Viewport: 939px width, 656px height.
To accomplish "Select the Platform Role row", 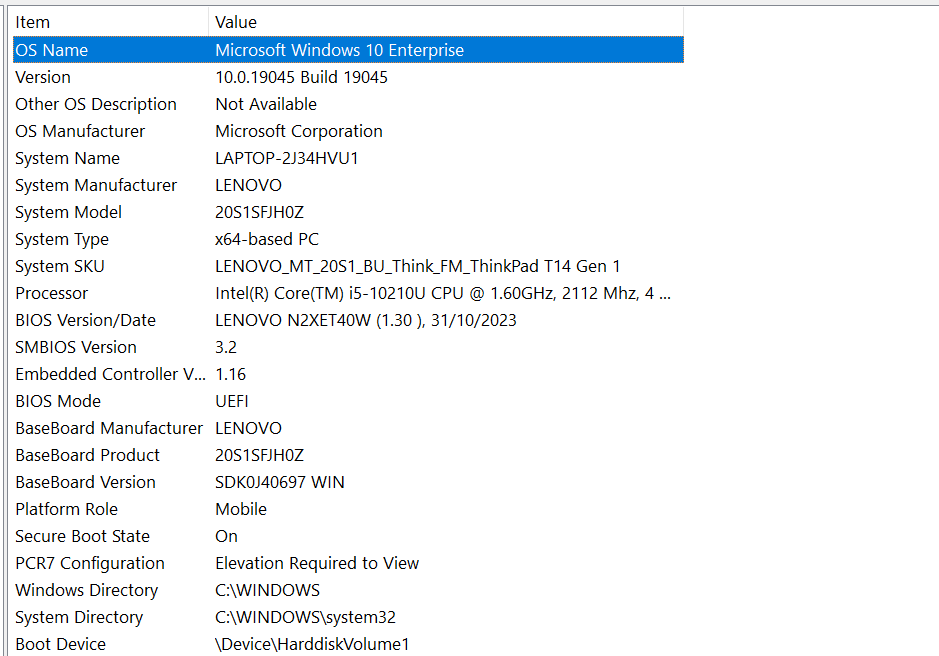I will [x=348, y=509].
